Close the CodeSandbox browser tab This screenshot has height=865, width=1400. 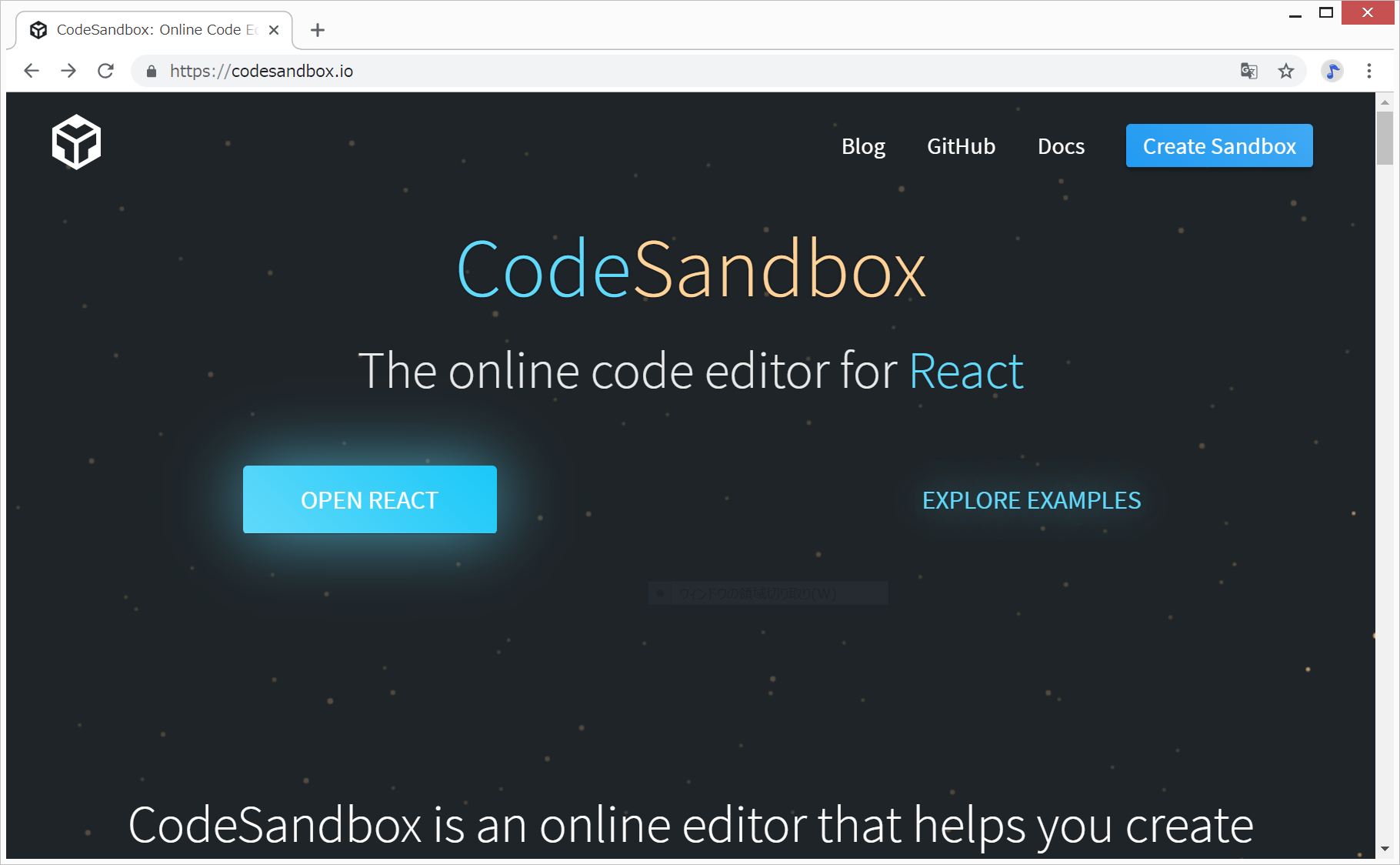(x=274, y=30)
